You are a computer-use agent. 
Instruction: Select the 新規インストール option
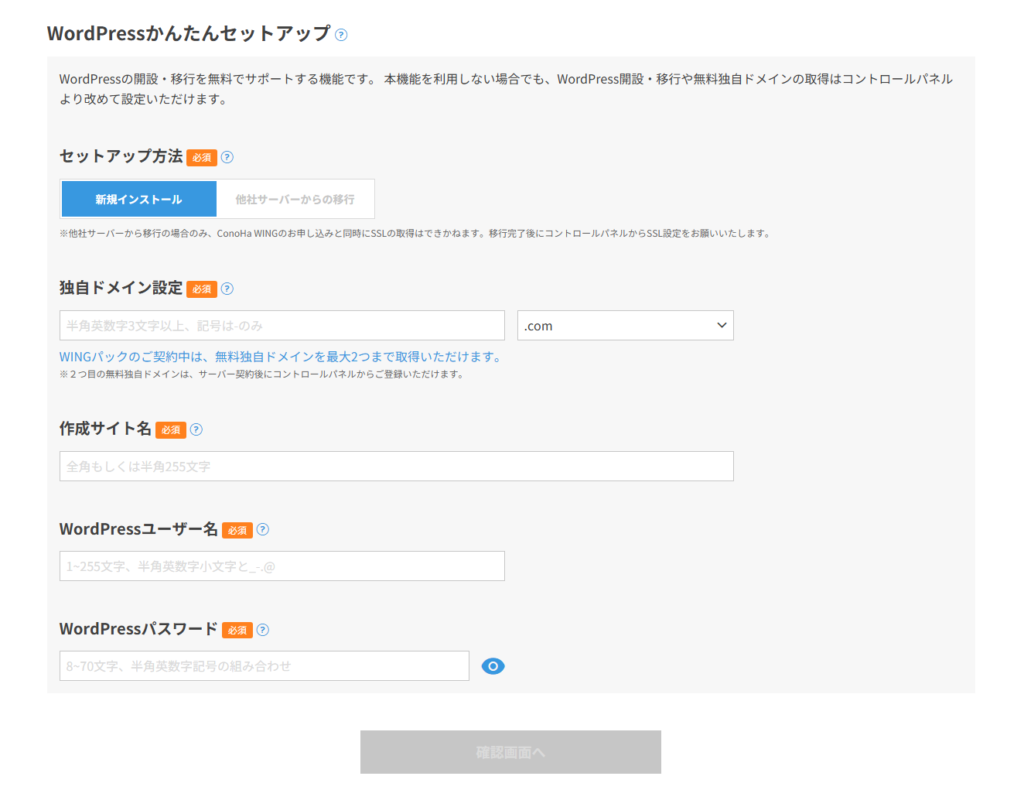[138, 198]
